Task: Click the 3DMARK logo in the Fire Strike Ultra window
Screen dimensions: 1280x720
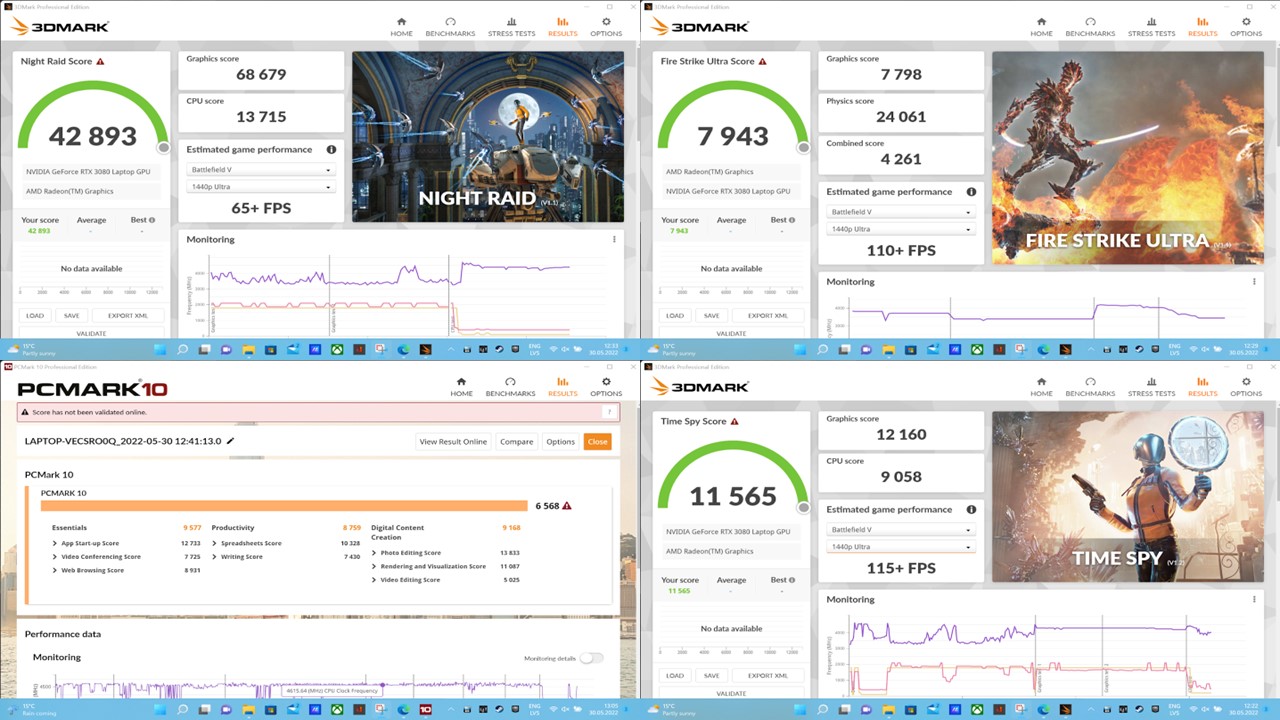Action: (x=700, y=27)
